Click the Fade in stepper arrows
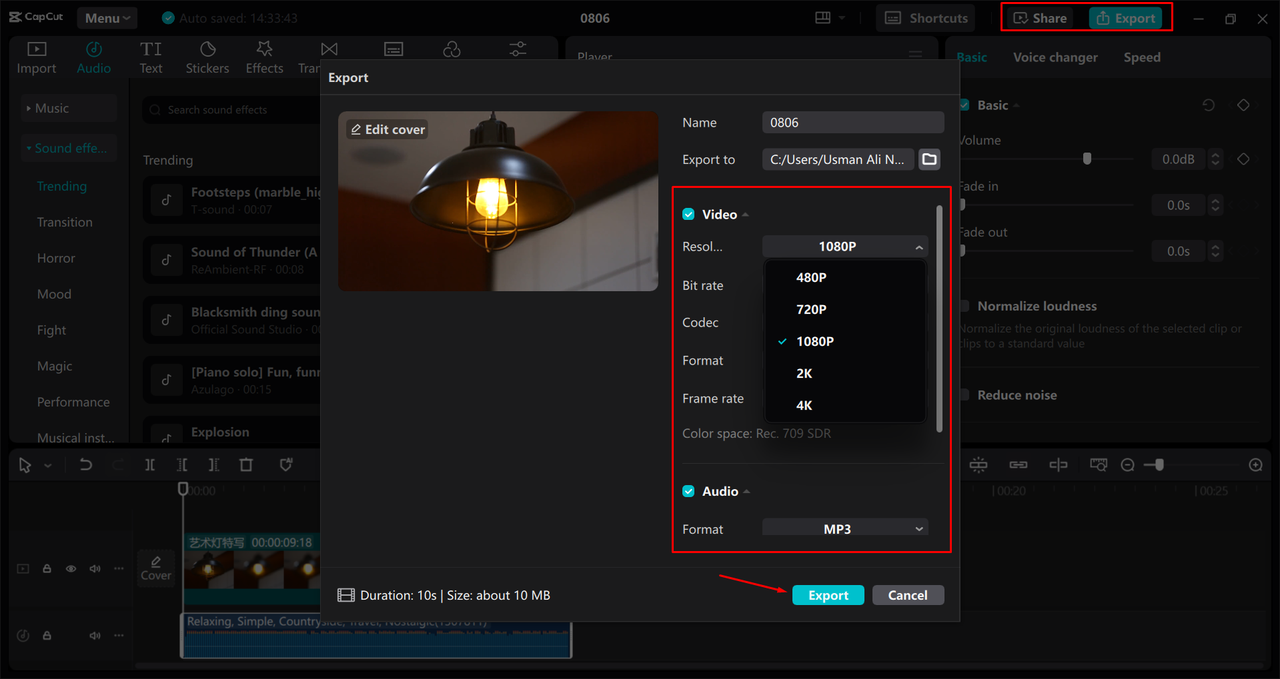This screenshot has height=679, width=1280. pos(1215,205)
